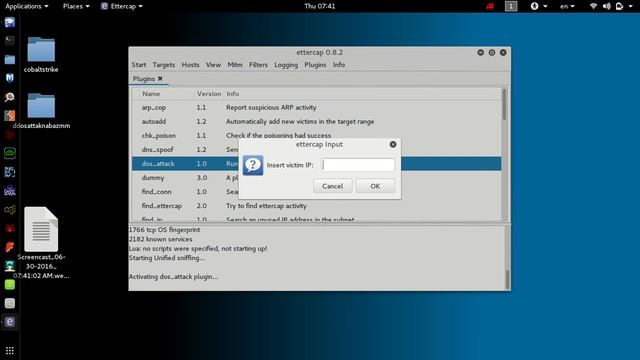
Task: Switch to the Plugins tab
Action: click(x=144, y=78)
